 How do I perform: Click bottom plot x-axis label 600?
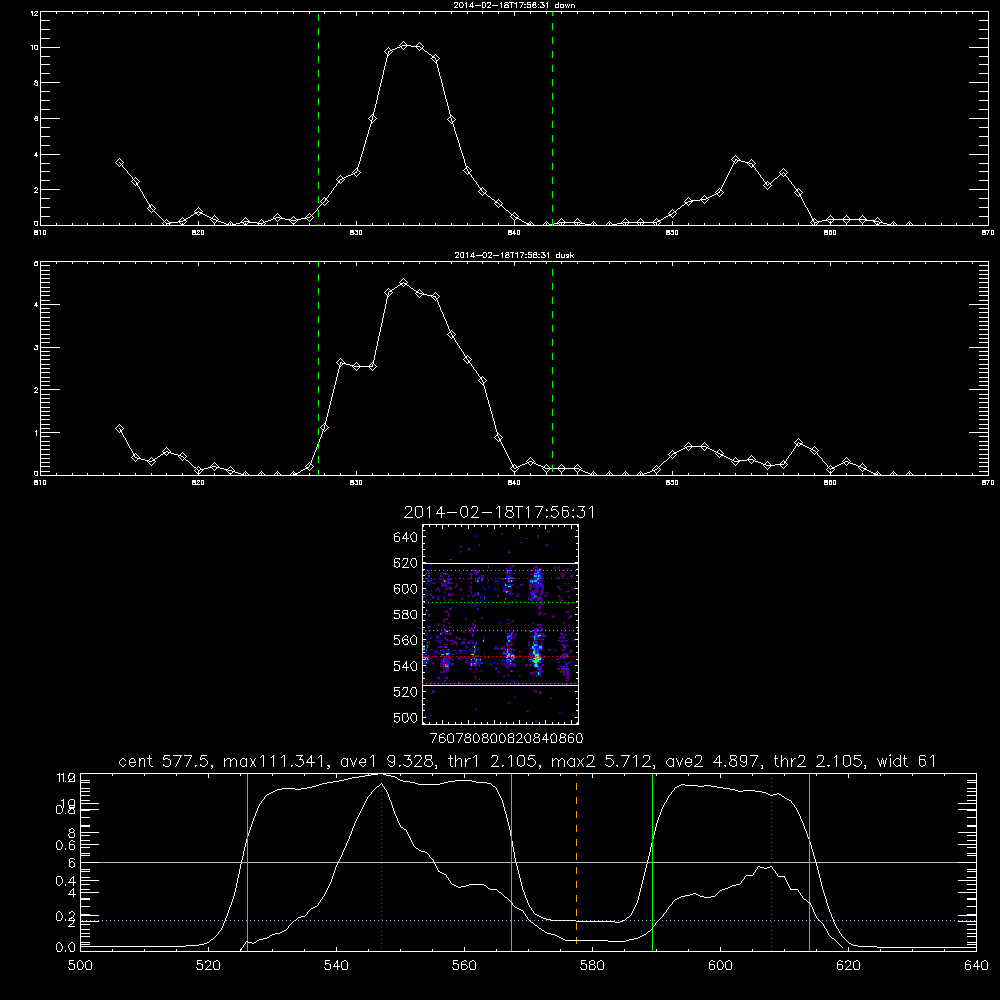pyautogui.click(x=720, y=966)
